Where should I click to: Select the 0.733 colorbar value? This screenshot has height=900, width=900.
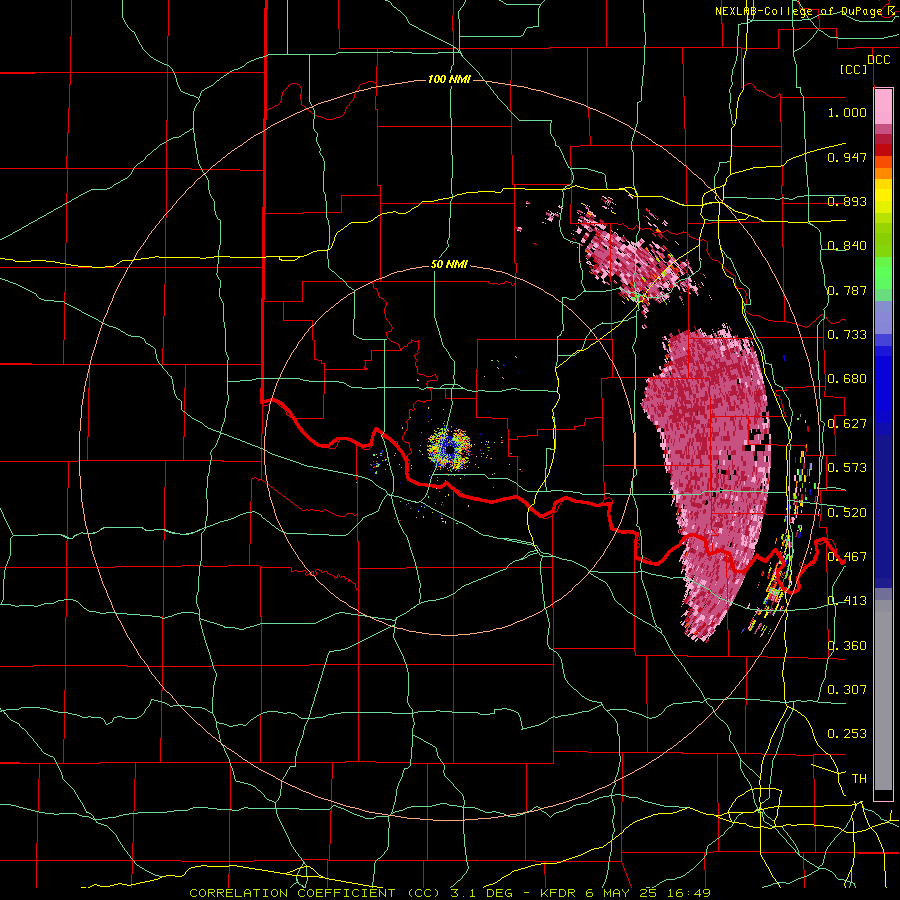click(x=847, y=335)
